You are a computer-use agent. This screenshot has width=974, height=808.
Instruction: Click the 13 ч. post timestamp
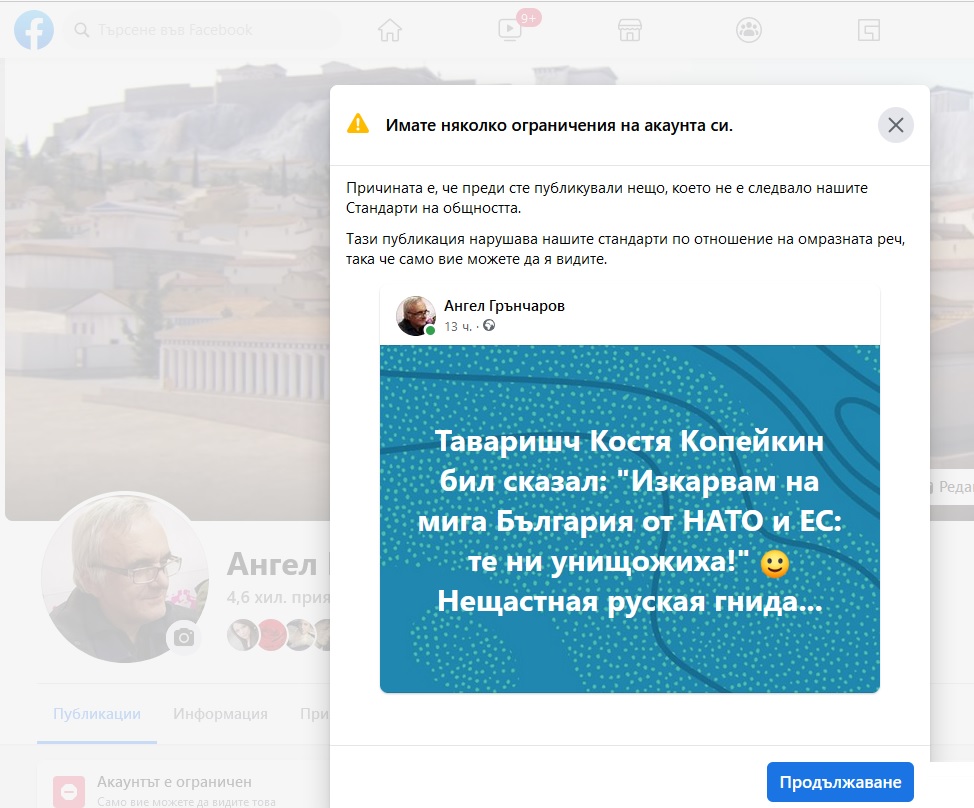click(x=458, y=327)
